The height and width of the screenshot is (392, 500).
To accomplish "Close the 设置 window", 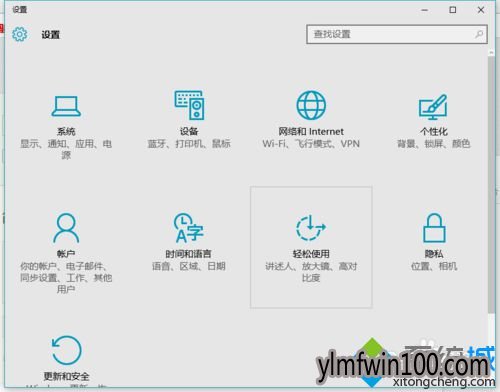I will [481, 10].
